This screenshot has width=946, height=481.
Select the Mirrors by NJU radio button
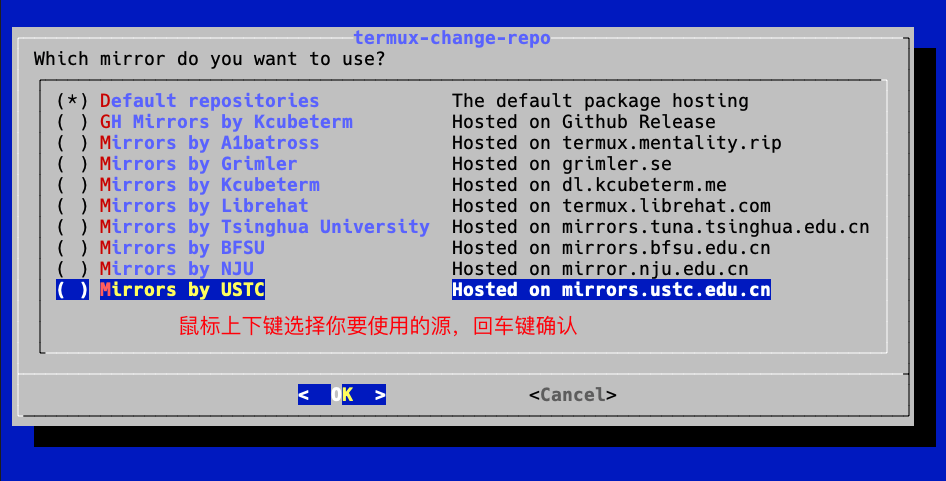pyautogui.click(x=72, y=269)
